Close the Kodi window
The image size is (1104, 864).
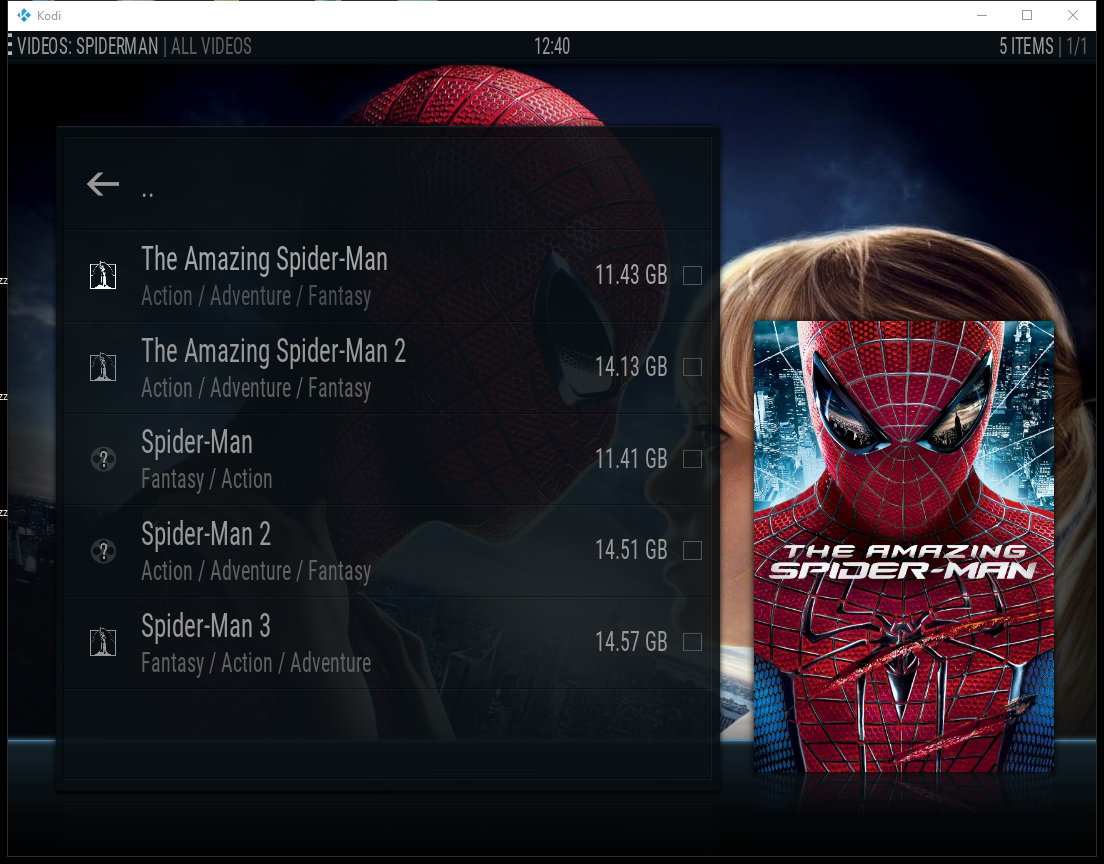click(1072, 15)
